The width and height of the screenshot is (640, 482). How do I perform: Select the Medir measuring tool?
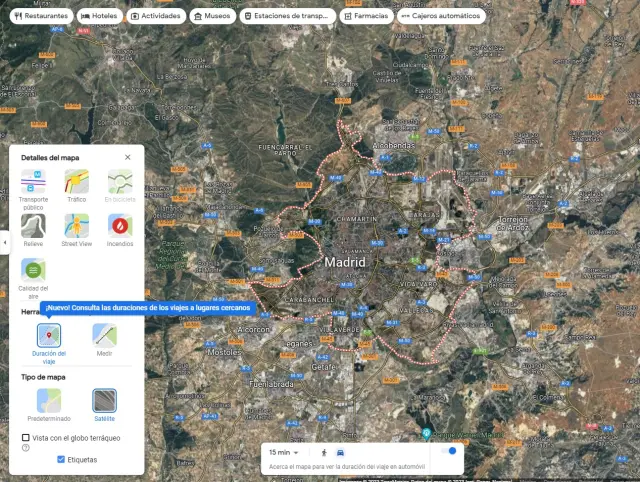tap(104, 335)
